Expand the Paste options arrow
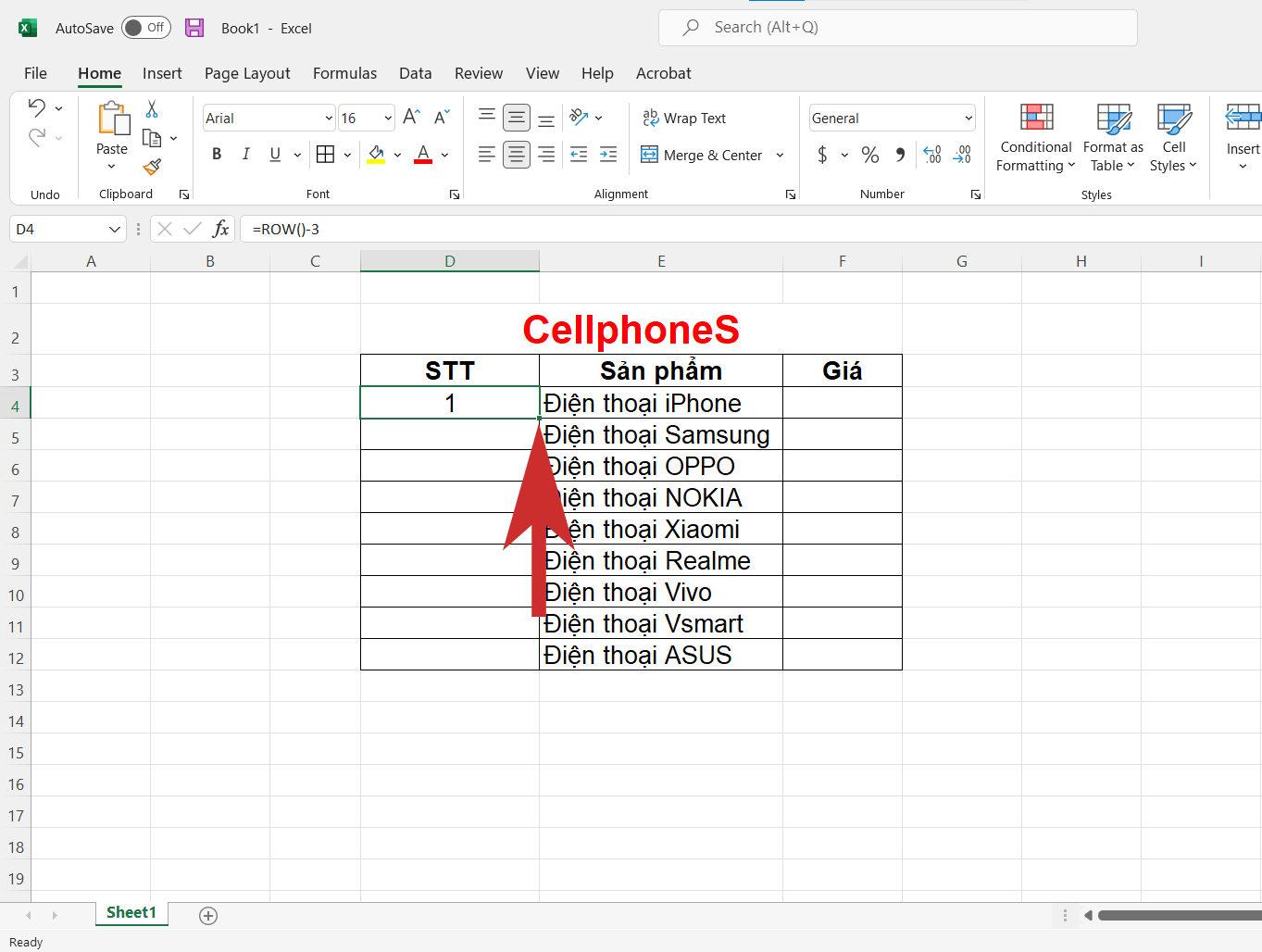Screen dimensions: 1262x952 [111, 167]
